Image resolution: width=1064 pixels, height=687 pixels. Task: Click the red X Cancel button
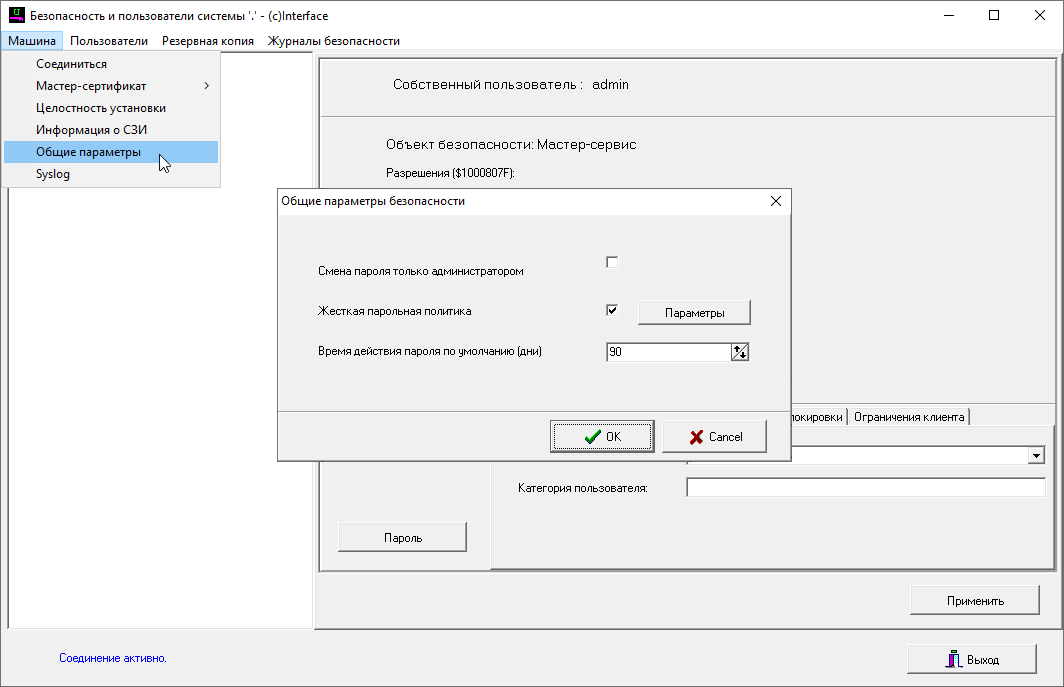pyautogui.click(x=714, y=437)
